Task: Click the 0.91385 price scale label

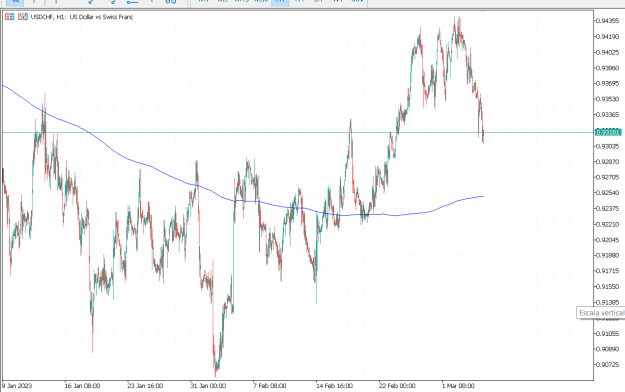Action: click(608, 302)
